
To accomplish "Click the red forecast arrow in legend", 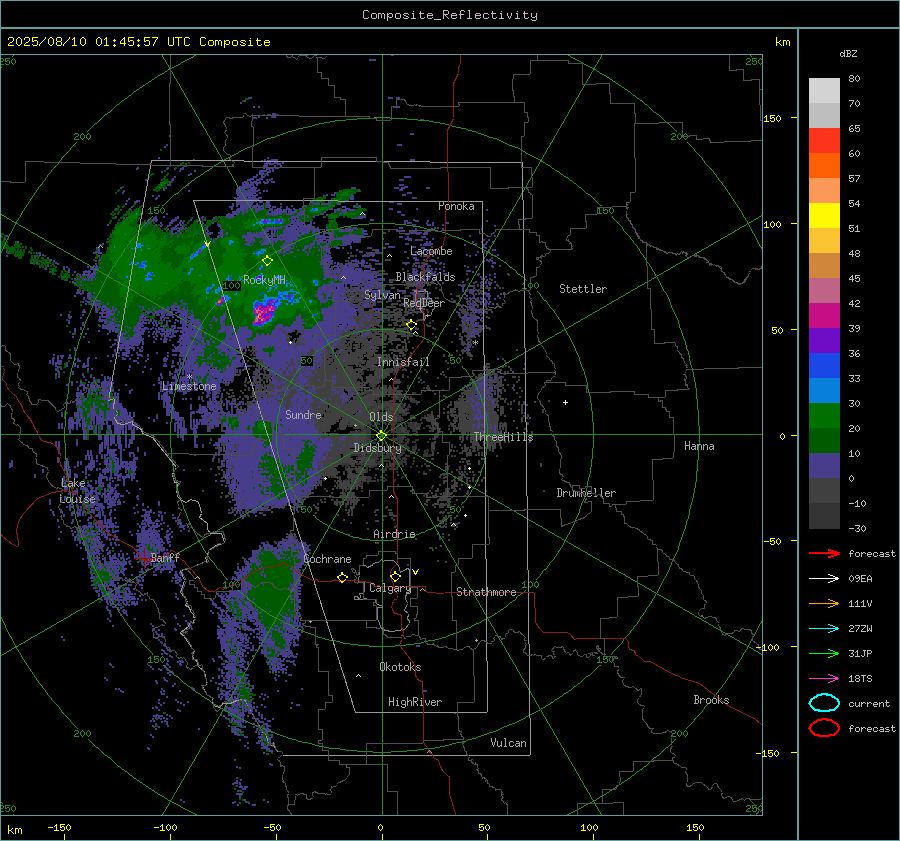I will click(824, 553).
